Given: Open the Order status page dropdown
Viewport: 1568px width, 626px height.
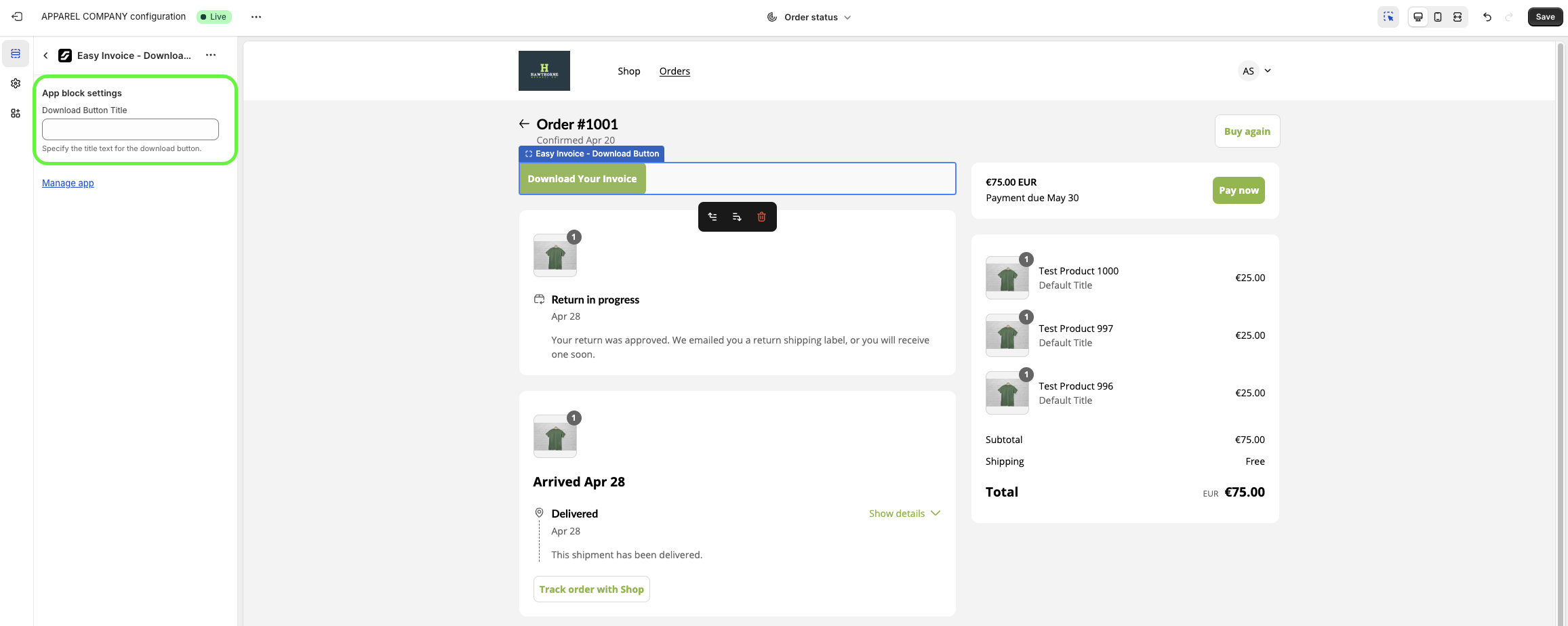Looking at the screenshot, I should pos(809,17).
